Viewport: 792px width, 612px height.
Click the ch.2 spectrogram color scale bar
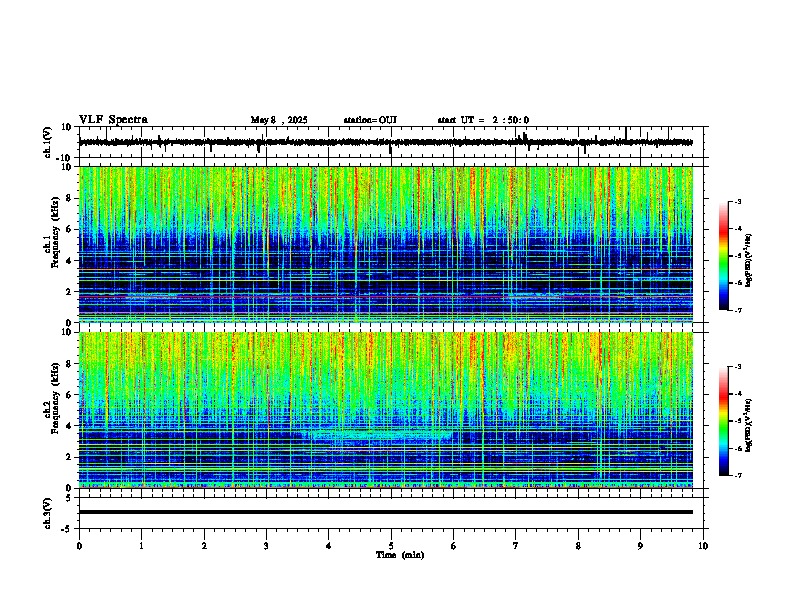[x=724, y=421]
